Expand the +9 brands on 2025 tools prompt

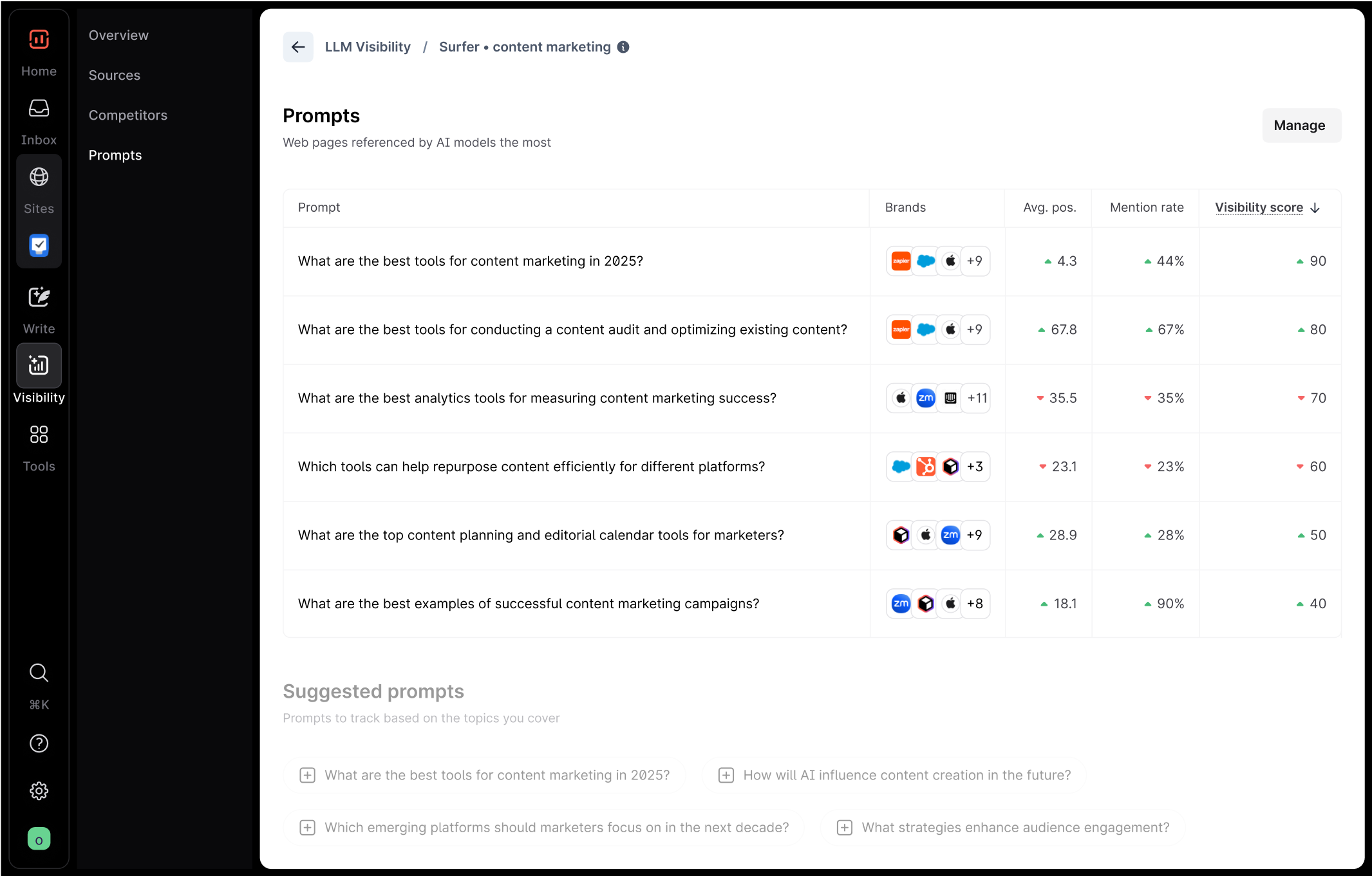(x=975, y=261)
